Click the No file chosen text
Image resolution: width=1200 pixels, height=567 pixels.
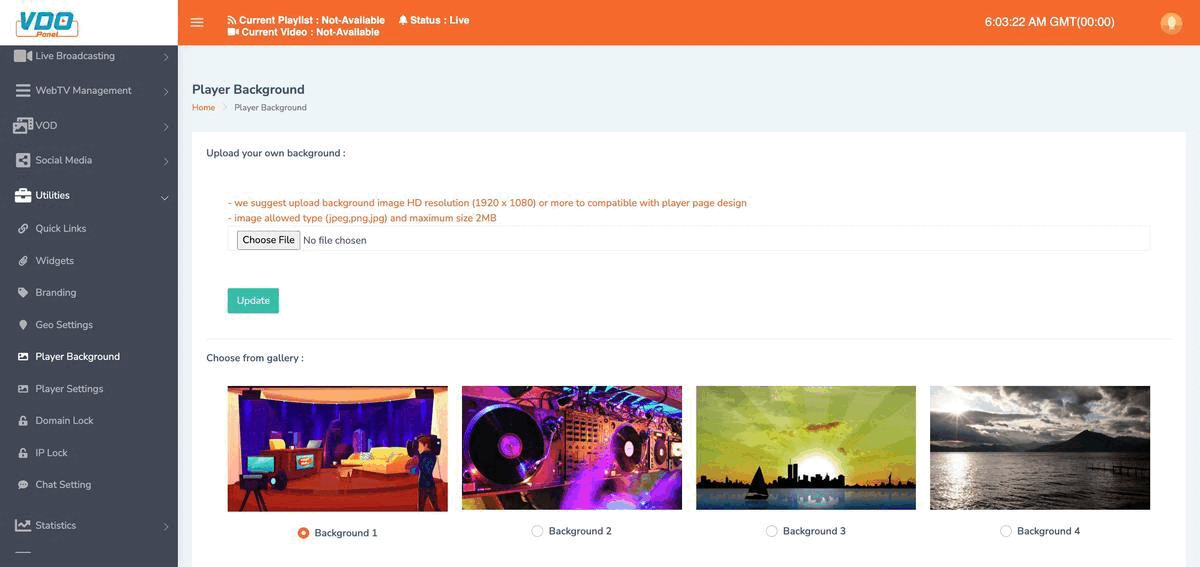click(335, 241)
